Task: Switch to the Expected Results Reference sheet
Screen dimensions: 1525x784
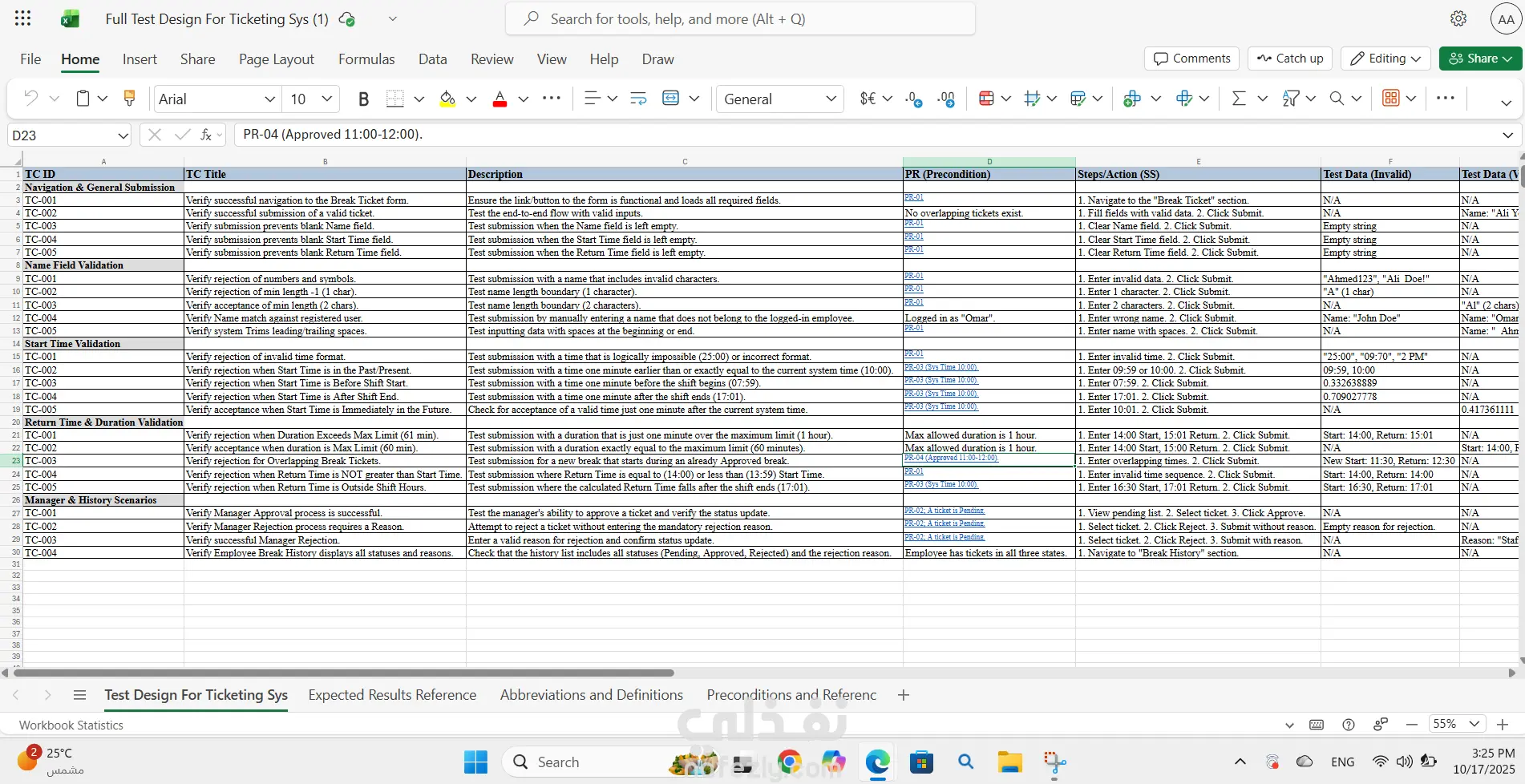Action: (392, 695)
